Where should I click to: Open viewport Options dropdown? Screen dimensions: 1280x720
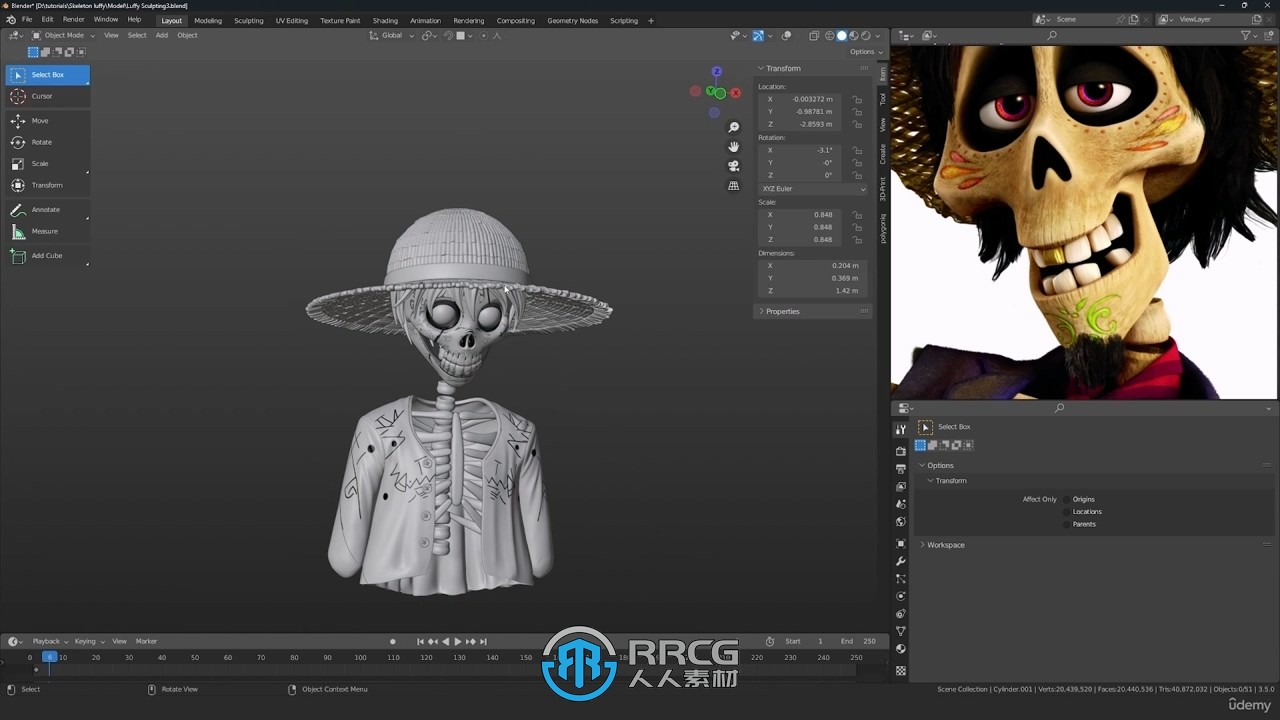tap(865, 52)
